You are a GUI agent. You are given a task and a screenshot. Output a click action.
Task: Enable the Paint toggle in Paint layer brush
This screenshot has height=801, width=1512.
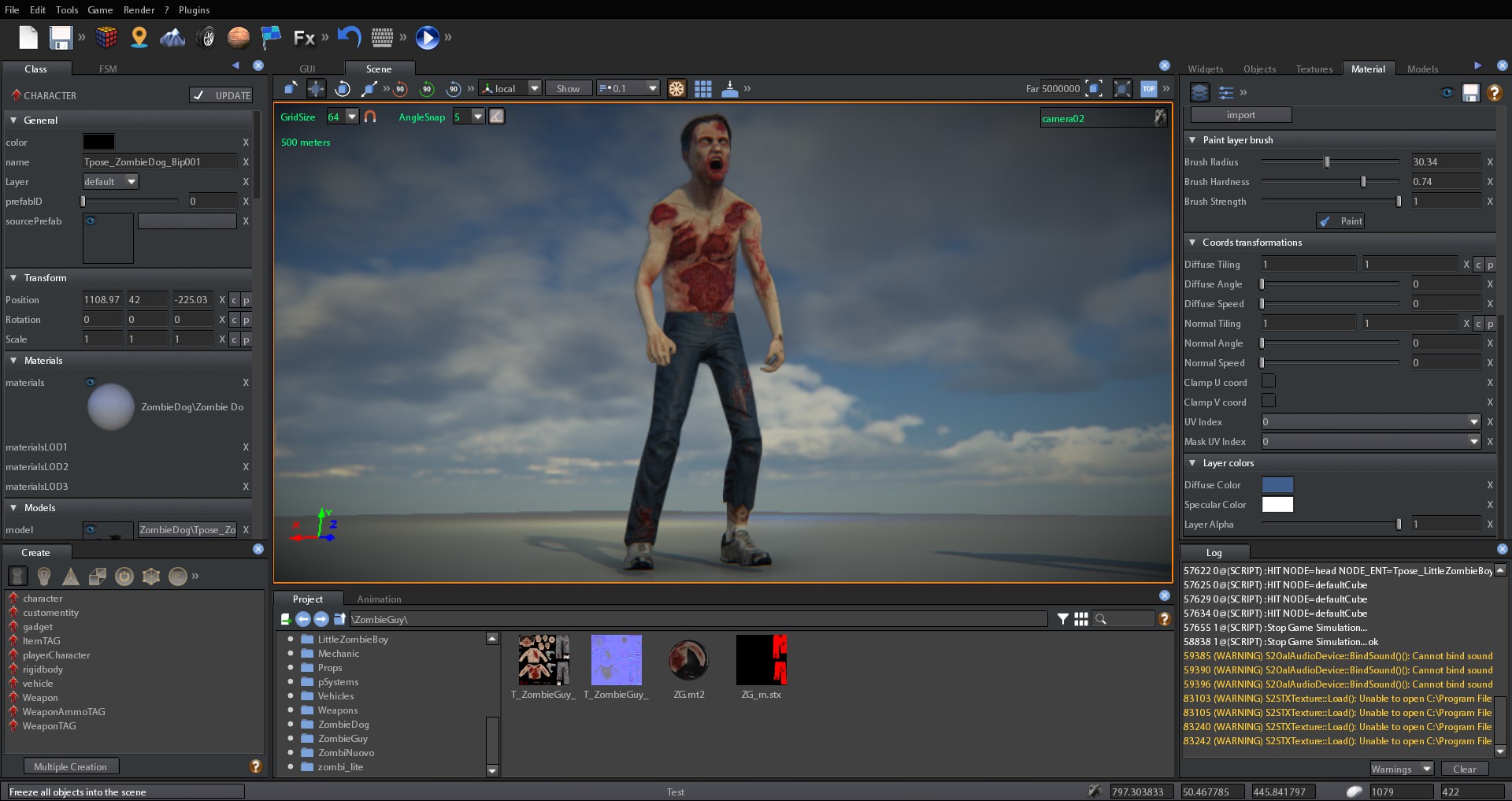[1340, 221]
